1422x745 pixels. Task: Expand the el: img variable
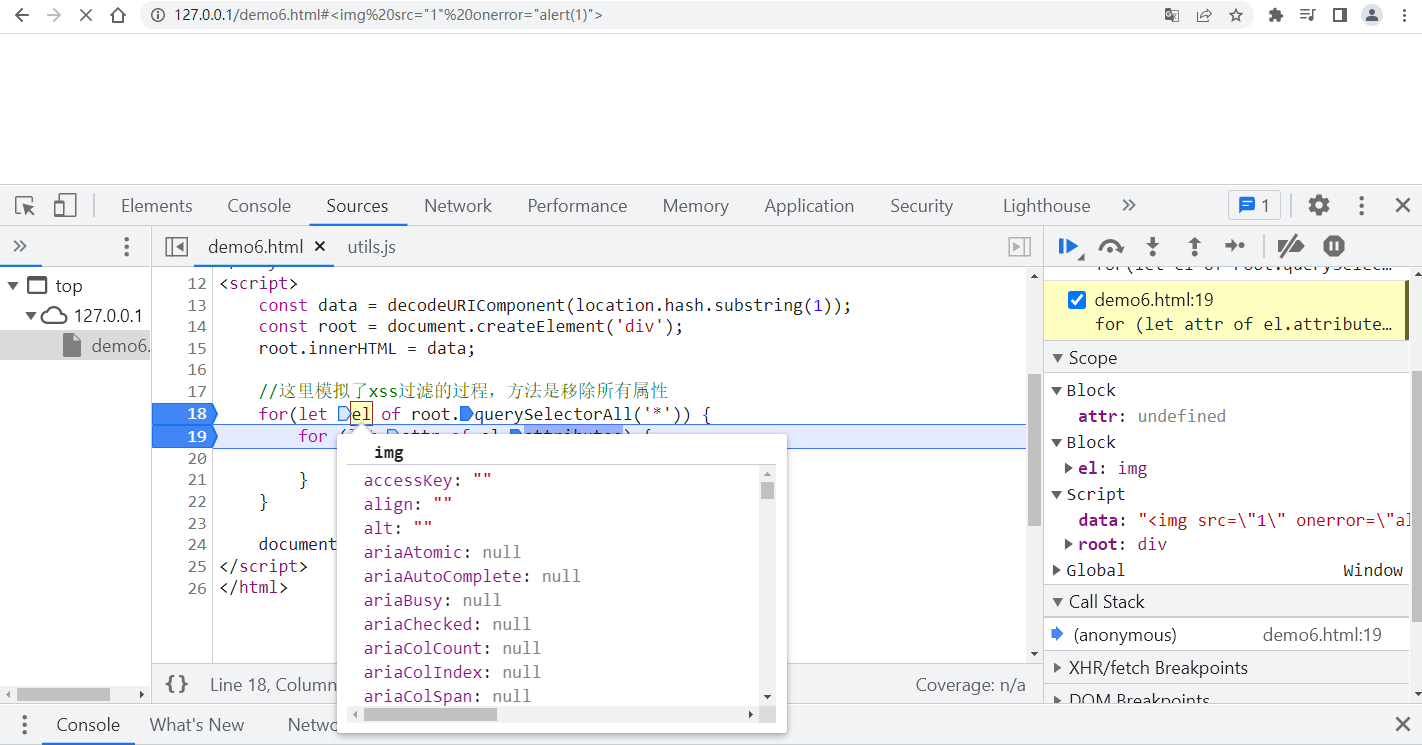(1070, 468)
